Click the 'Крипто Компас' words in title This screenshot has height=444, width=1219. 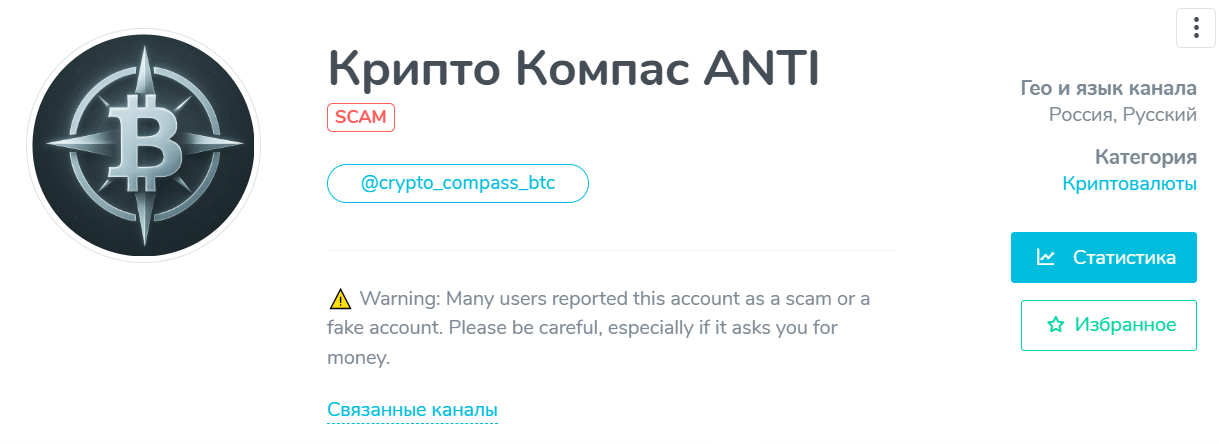click(x=506, y=68)
